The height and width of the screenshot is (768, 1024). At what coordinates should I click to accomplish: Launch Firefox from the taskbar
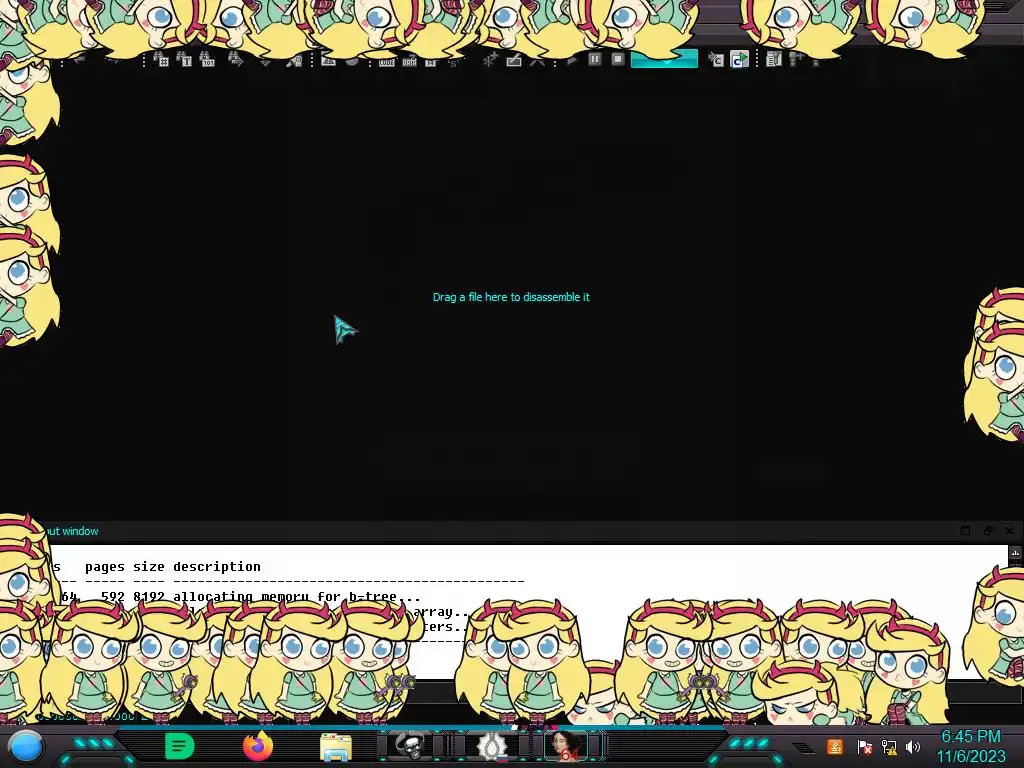258,746
